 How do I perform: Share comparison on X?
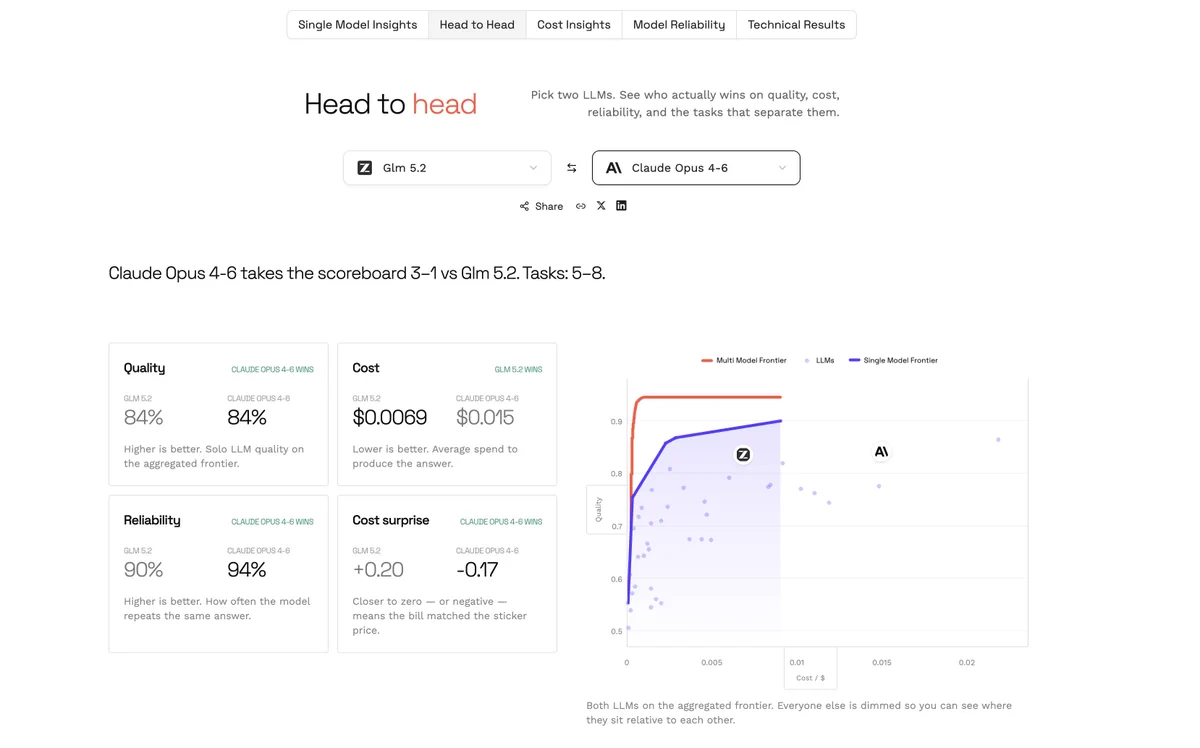[x=601, y=206]
